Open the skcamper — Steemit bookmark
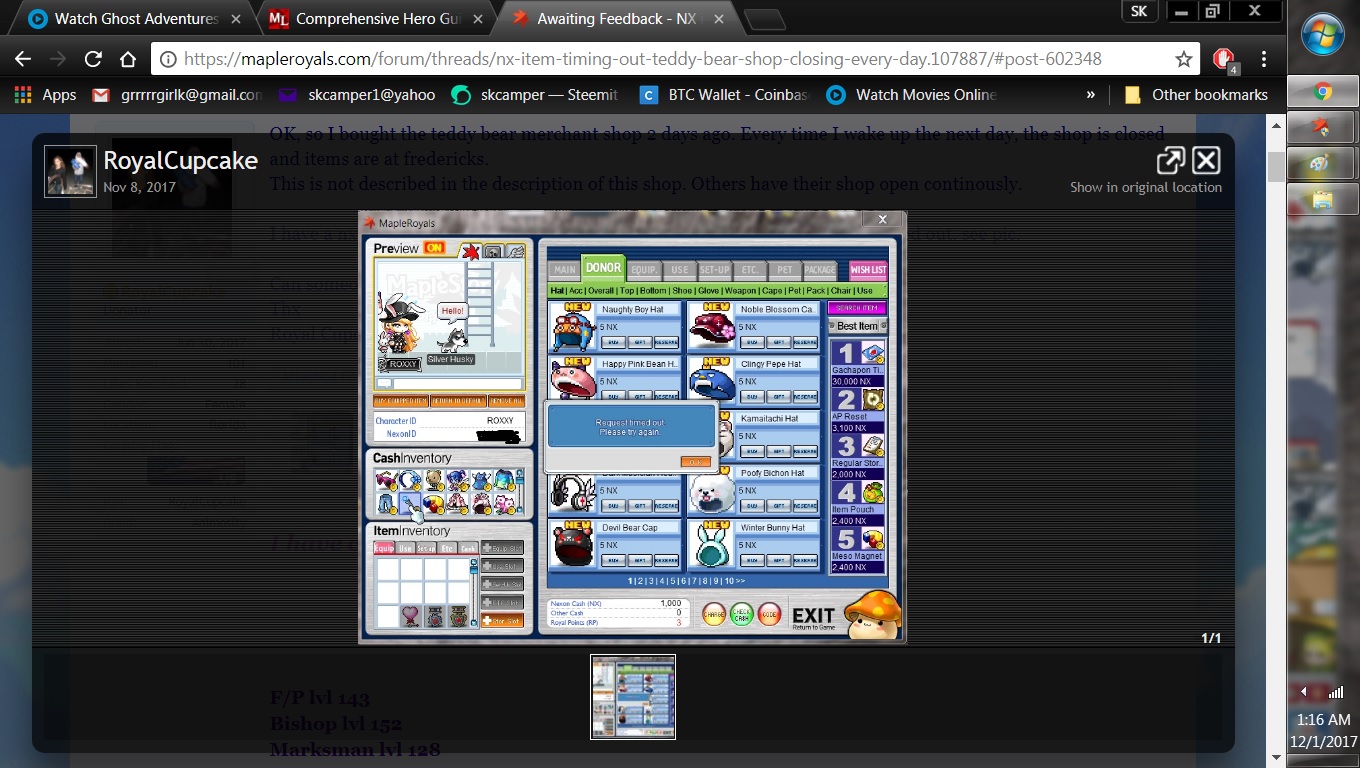The image size is (1360, 768). point(536,95)
